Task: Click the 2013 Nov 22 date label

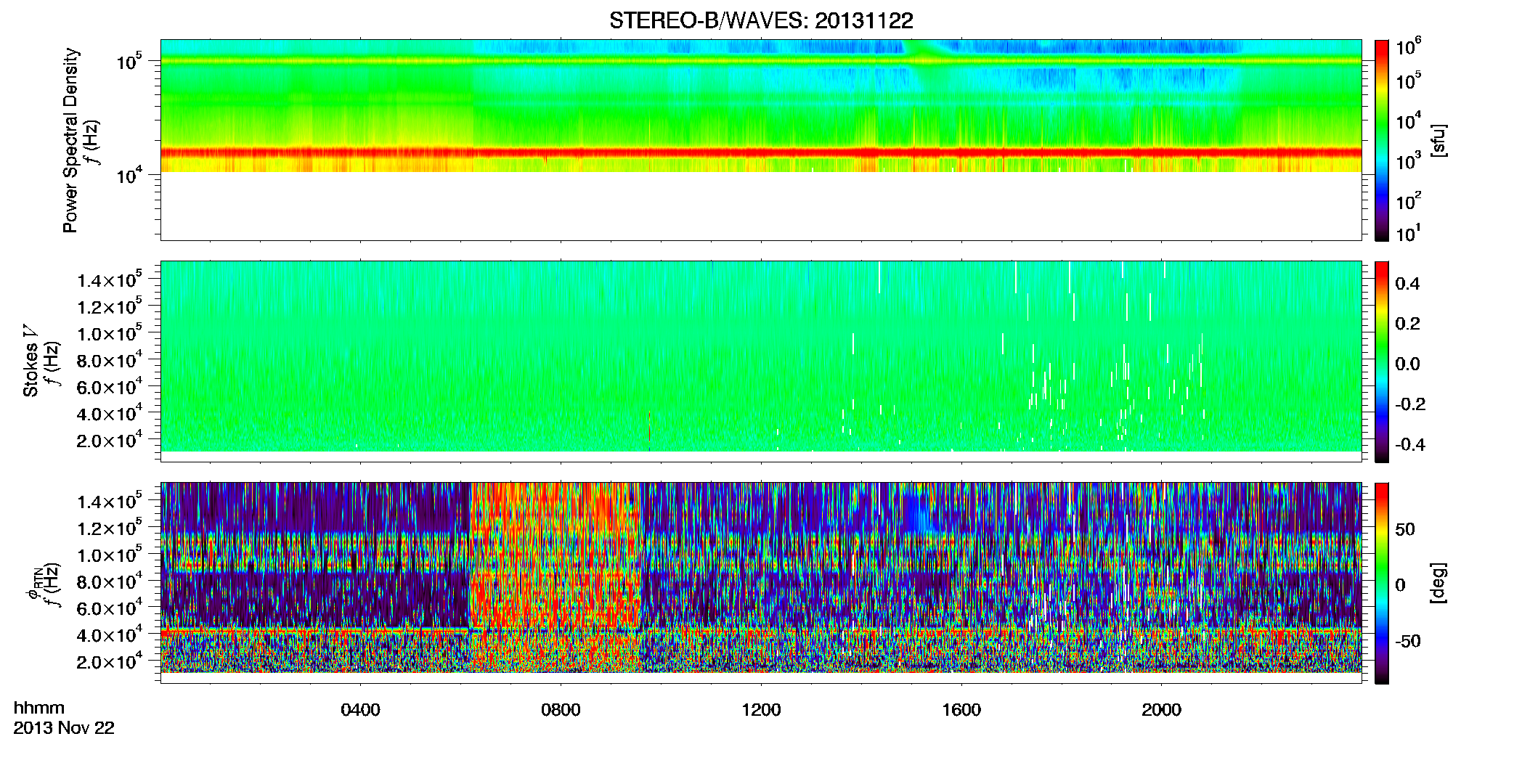Action: tap(64, 727)
